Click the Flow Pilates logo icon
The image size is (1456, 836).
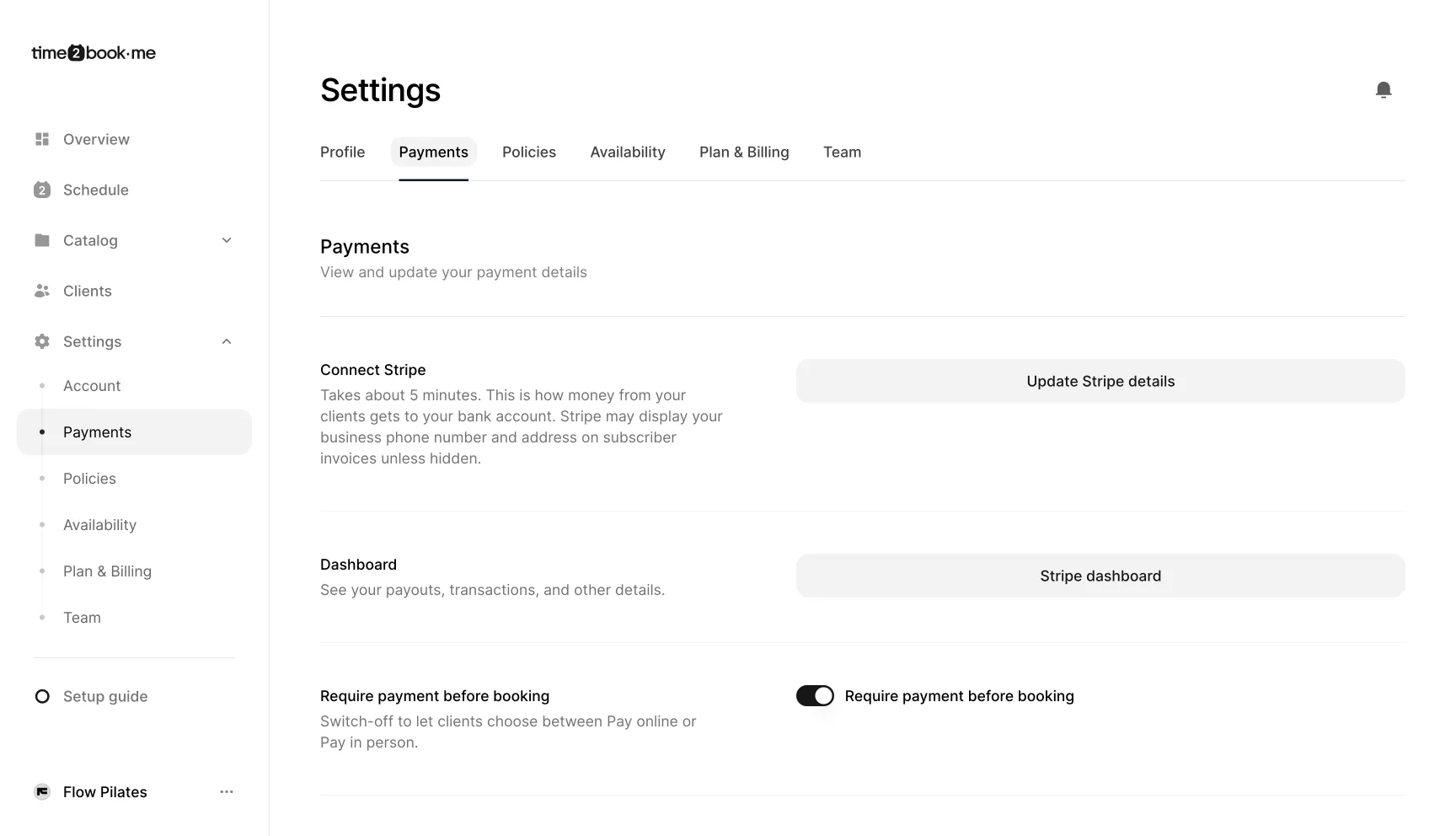tap(42, 791)
